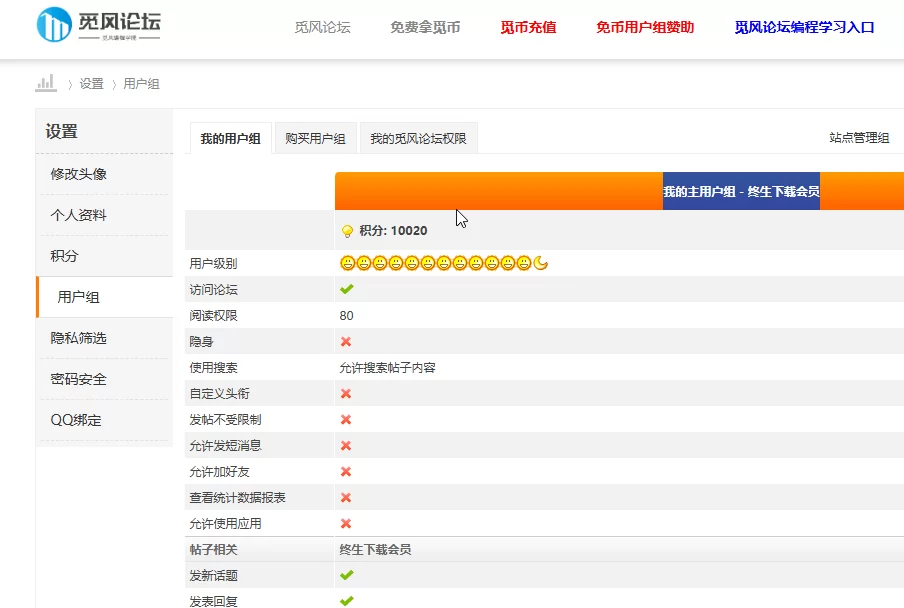Viewport: 904px width, 608px height.
Task: Click the lightbulb icon beside 积分
Action: [347, 231]
